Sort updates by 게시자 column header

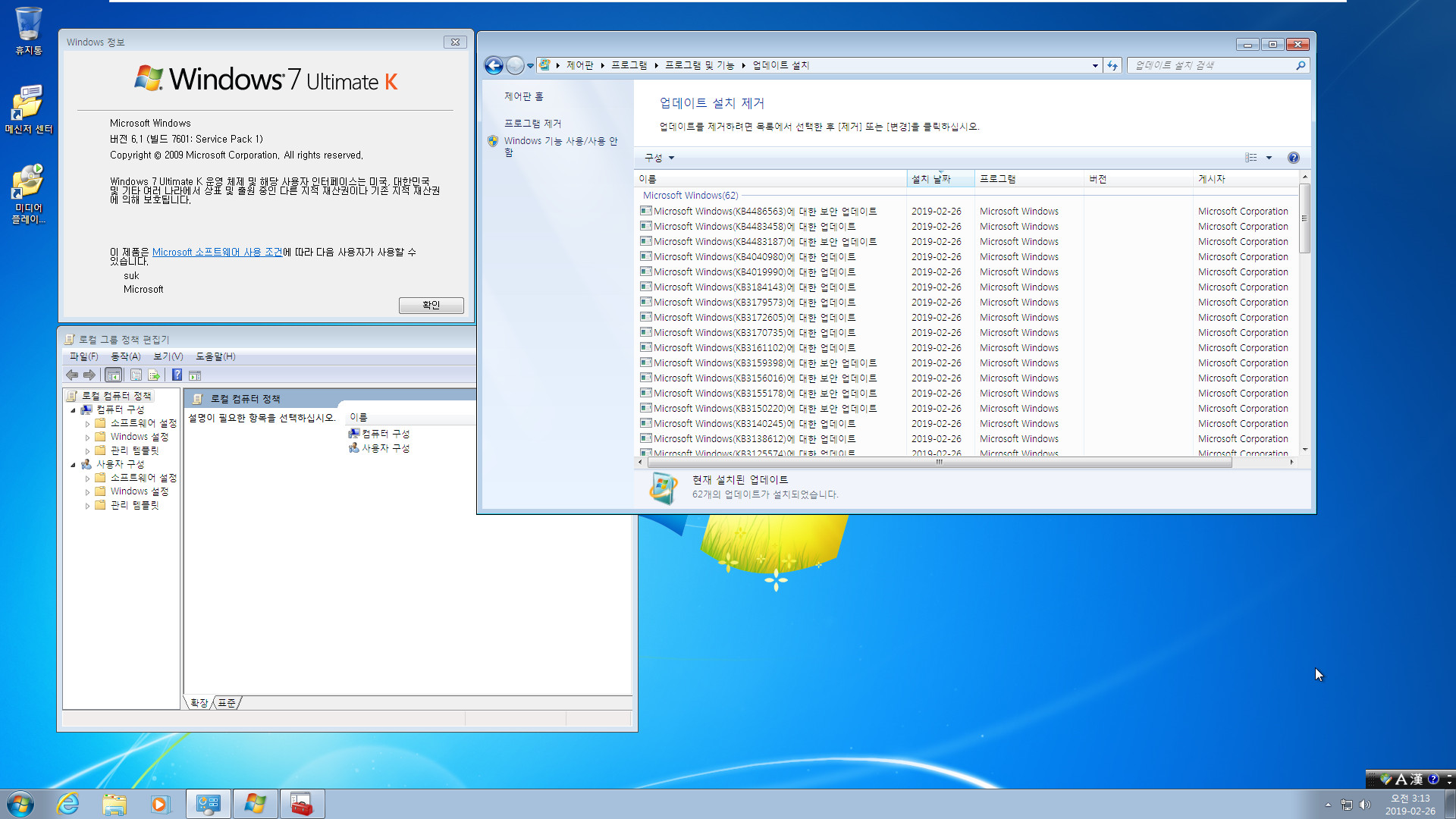(x=1246, y=179)
